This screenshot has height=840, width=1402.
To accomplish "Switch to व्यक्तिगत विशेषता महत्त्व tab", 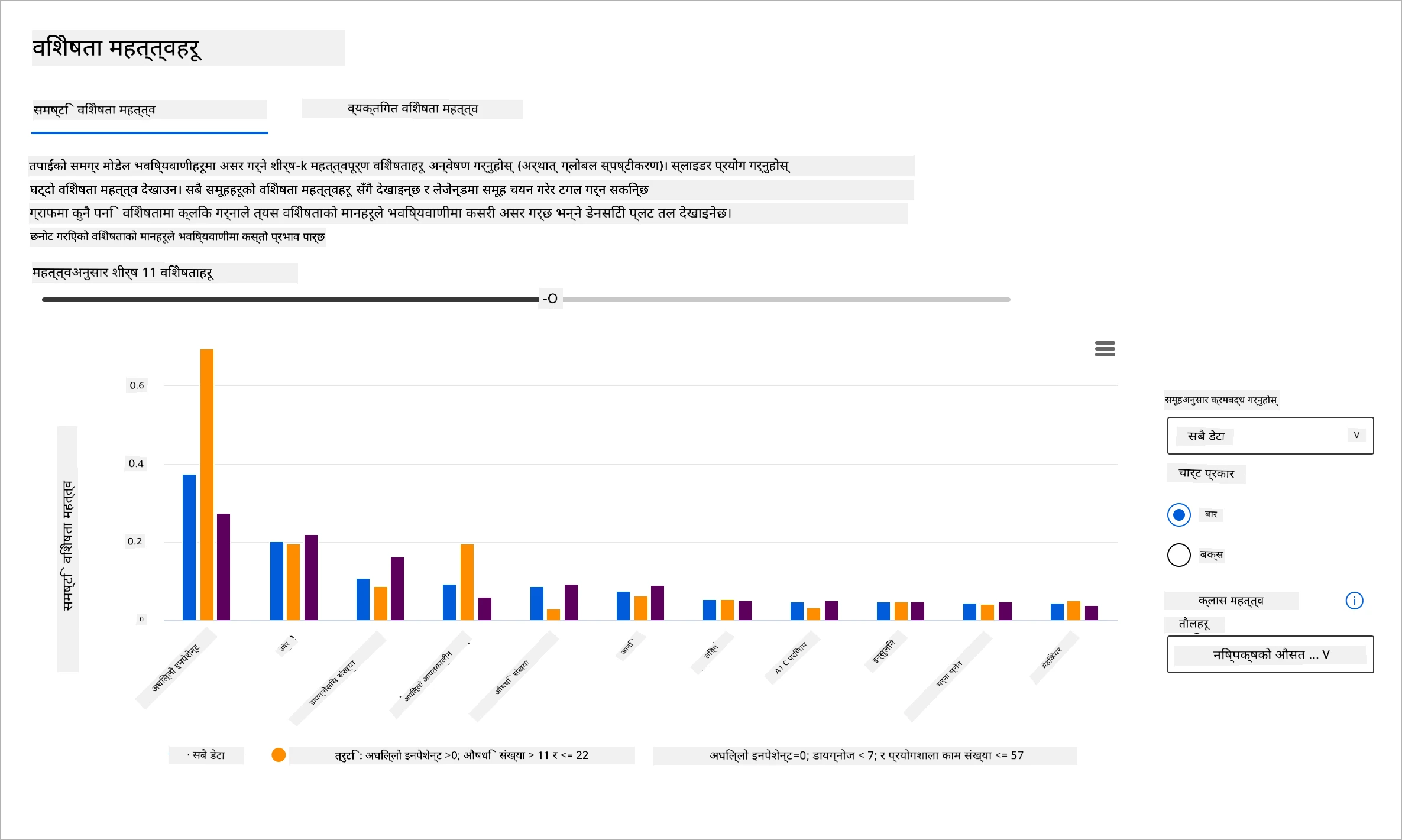I will coord(412,109).
